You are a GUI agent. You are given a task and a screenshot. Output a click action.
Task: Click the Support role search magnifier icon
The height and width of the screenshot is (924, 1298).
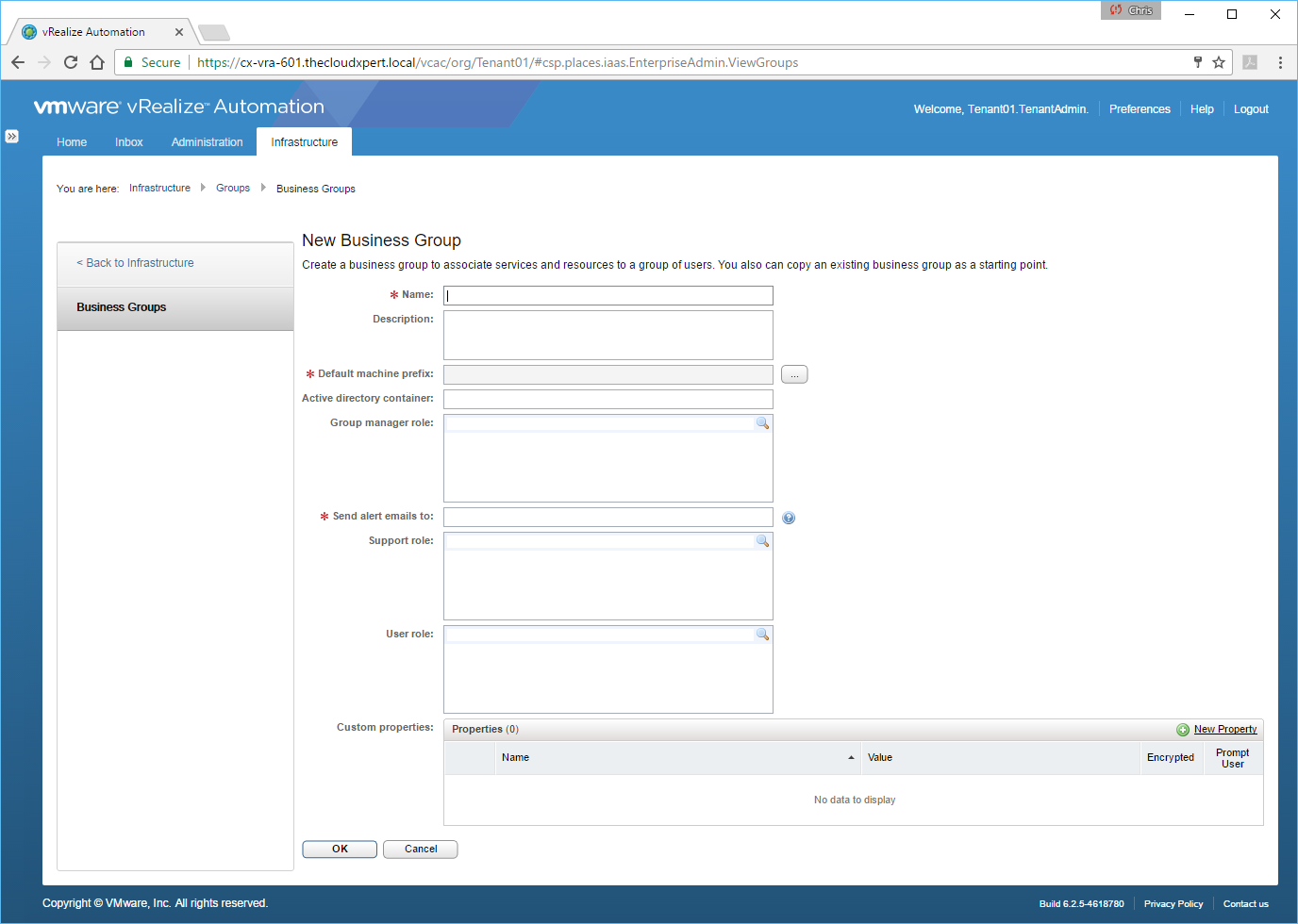click(762, 541)
